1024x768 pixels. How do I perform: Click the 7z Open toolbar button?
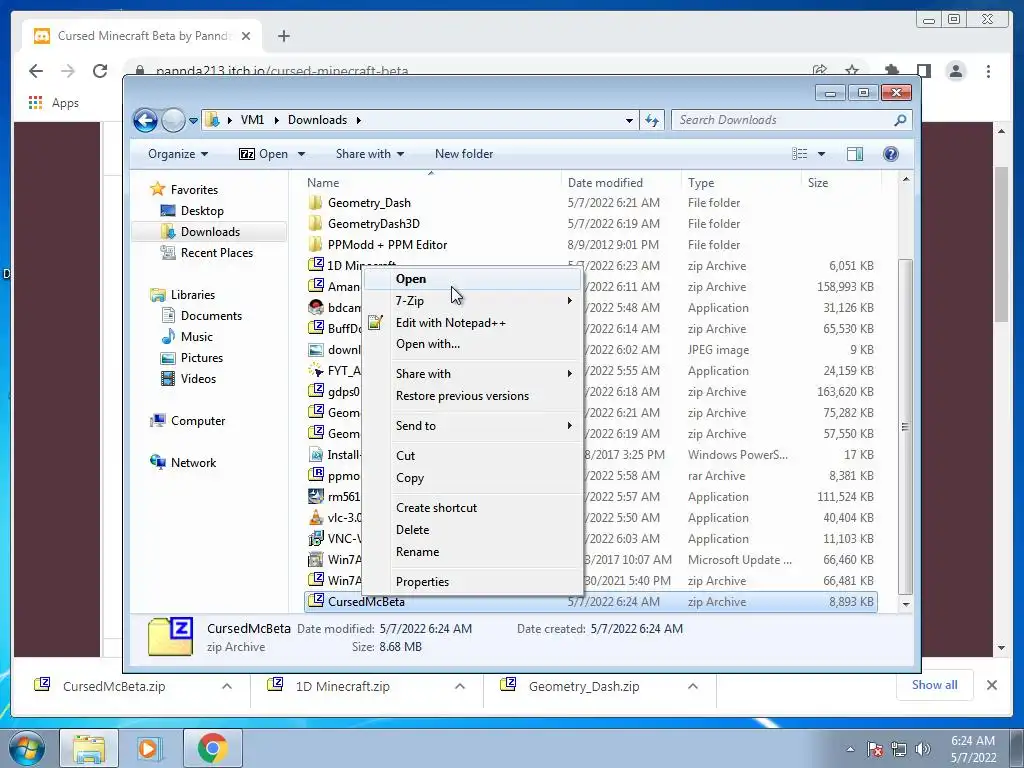click(x=263, y=154)
